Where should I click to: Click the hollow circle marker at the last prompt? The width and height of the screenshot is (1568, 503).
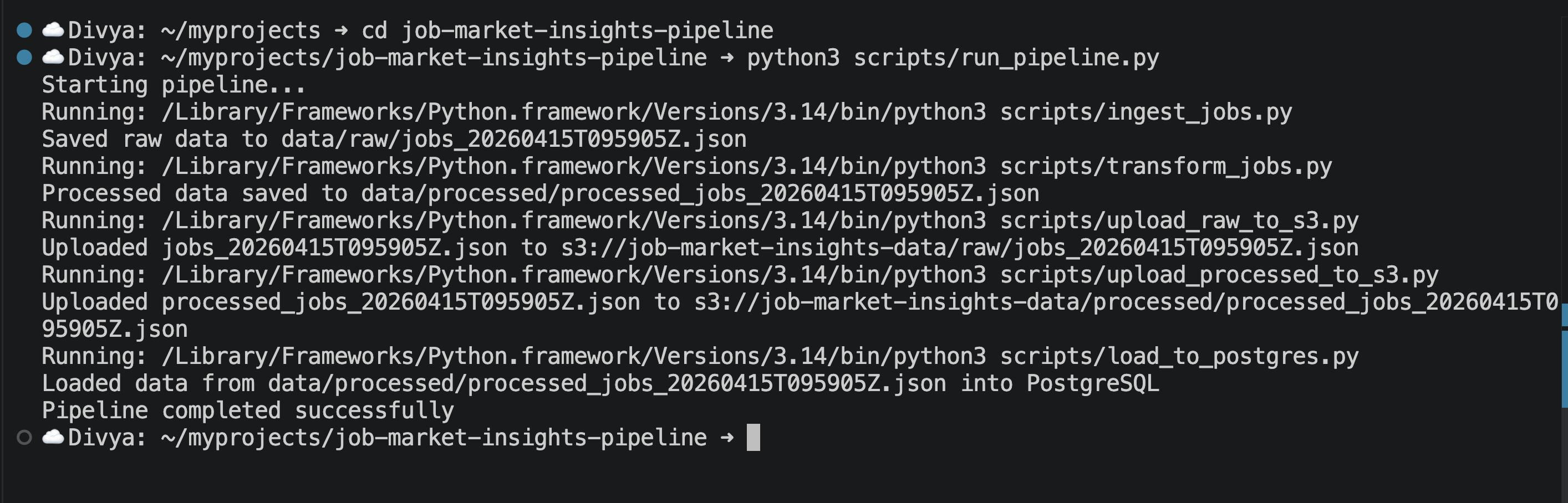24,437
